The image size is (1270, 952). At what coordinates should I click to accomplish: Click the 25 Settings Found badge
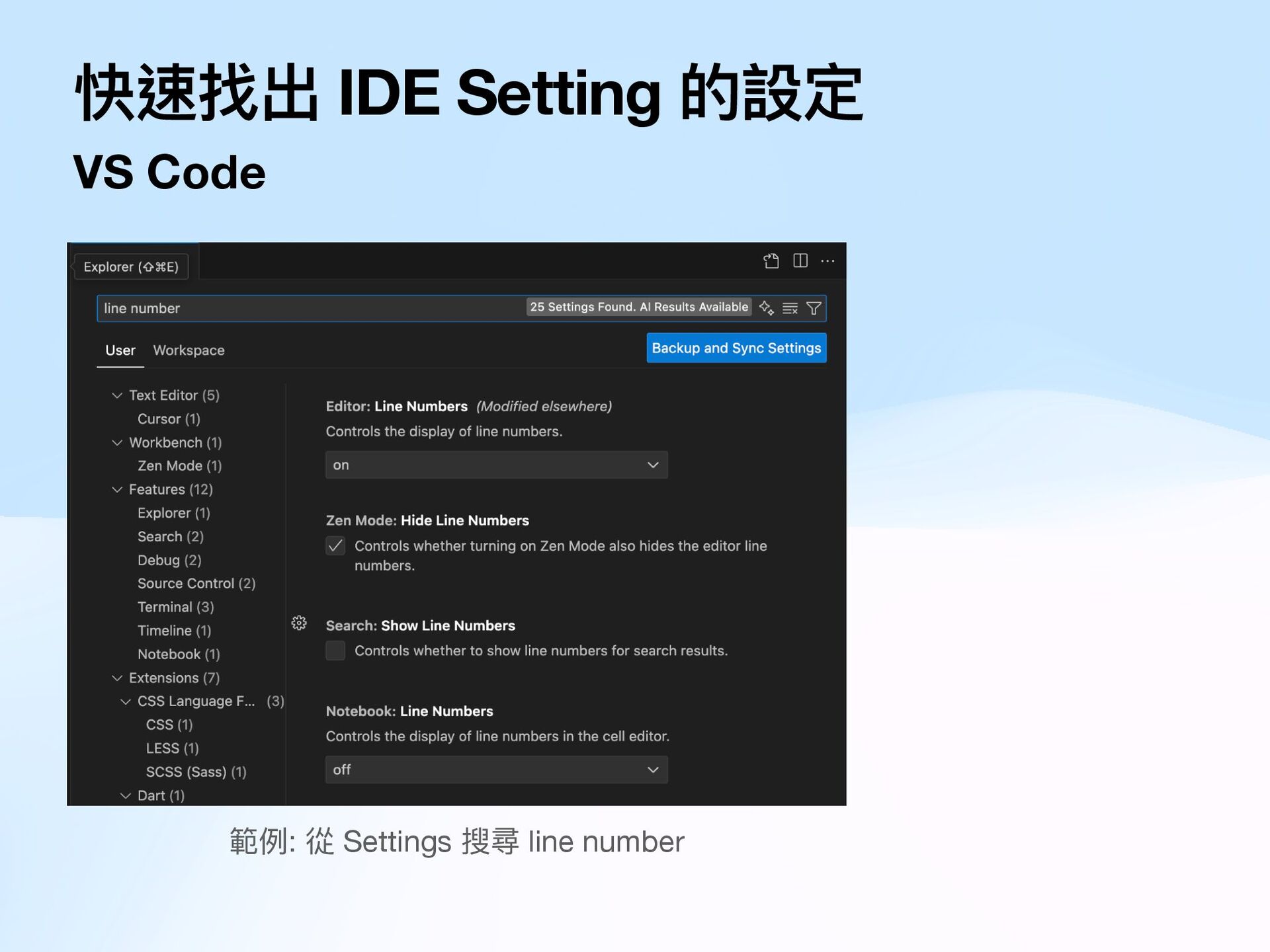coord(639,307)
